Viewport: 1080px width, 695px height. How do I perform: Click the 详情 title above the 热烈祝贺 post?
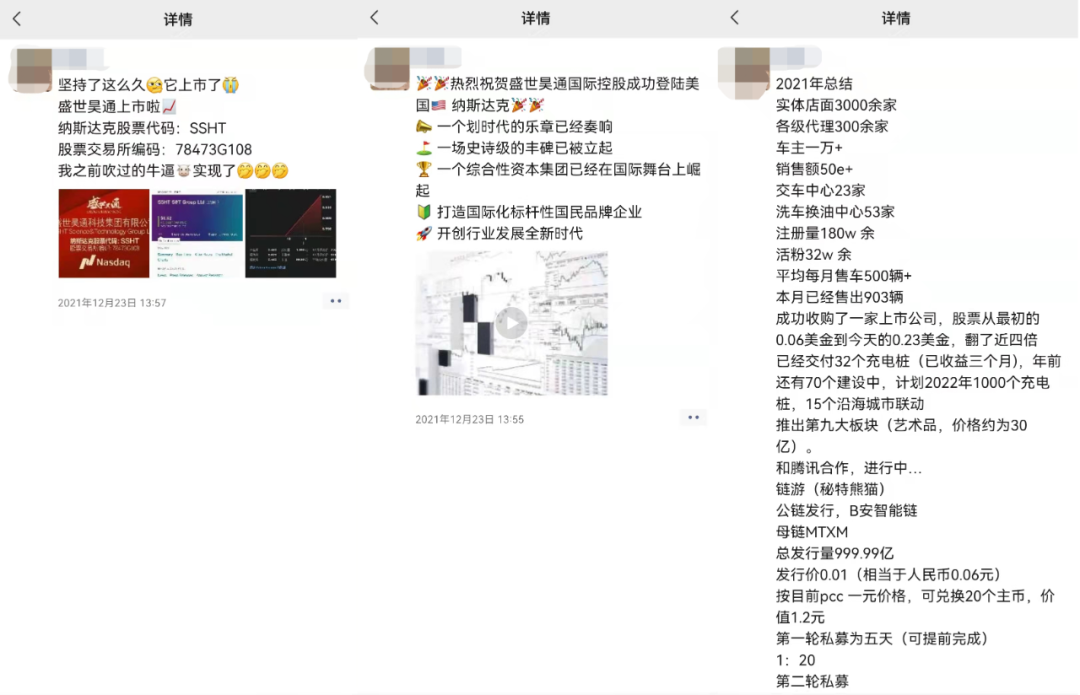click(536, 19)
